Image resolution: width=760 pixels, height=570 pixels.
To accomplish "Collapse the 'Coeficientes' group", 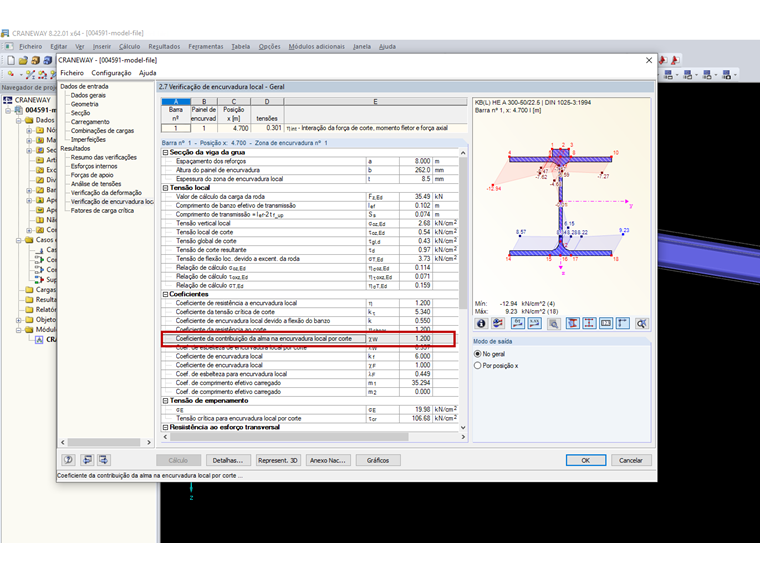I will click(x=165, y=294).
